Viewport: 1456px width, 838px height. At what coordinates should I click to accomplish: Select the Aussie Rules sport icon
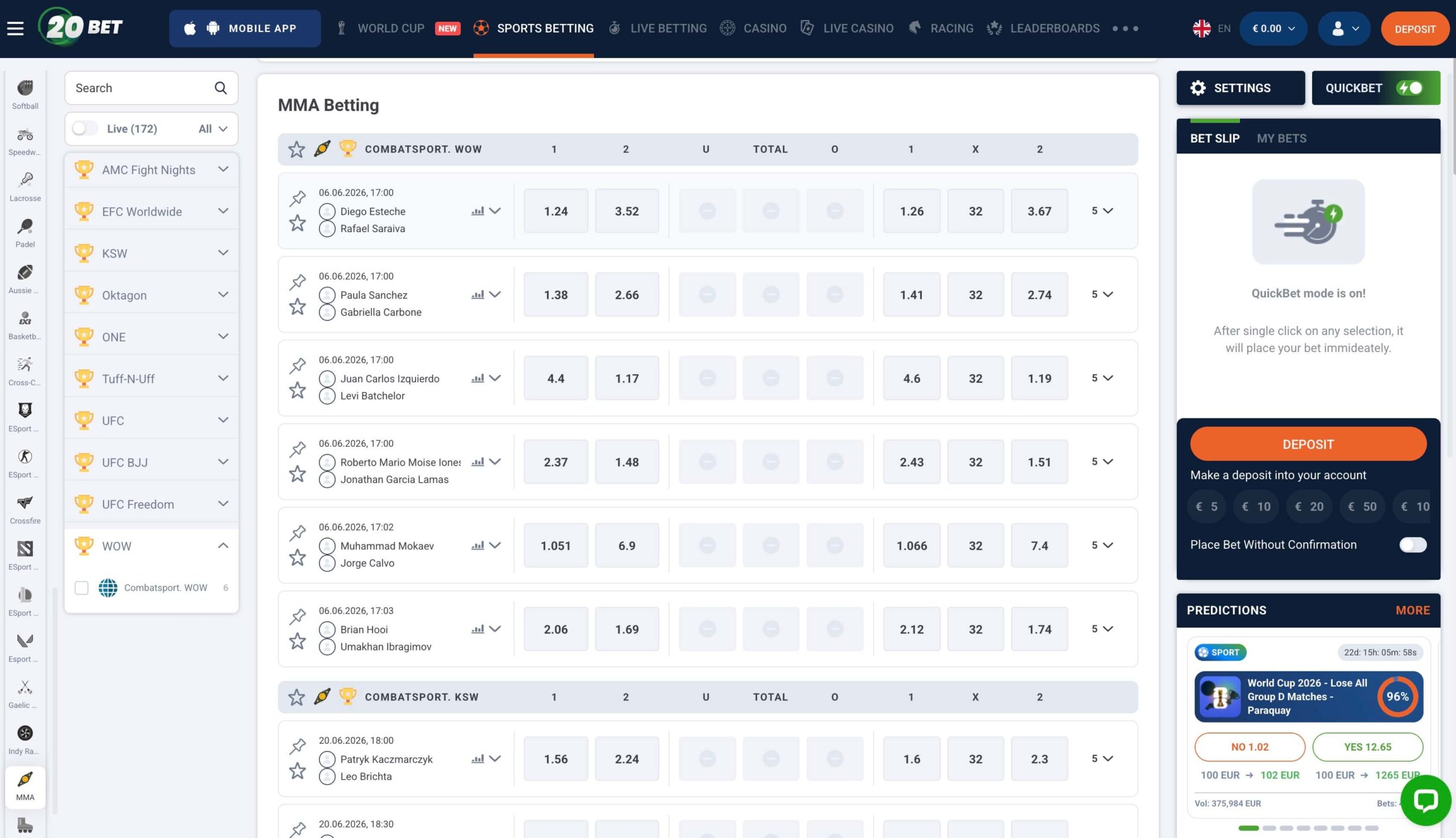point(26,279)
